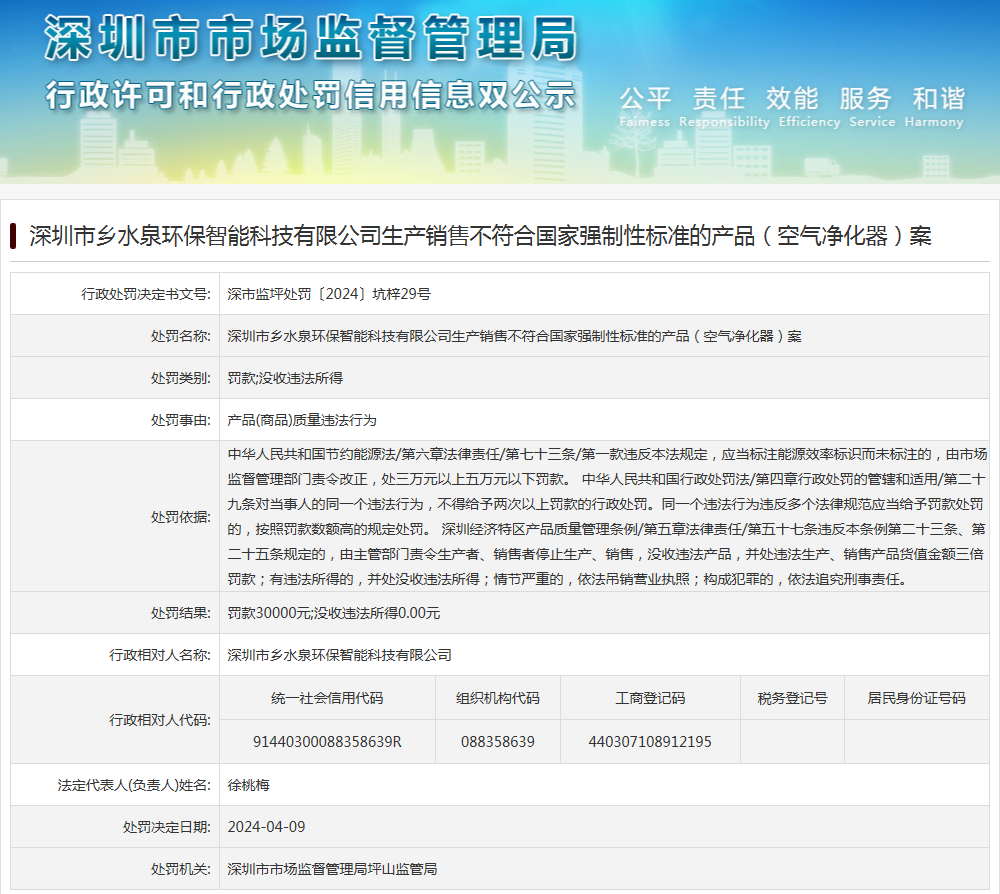The width and height of the screenshot is (1000, 894).
Task: Select the 行政相对人代码 label
Action: pyautogui.click(x=159, y=720)
